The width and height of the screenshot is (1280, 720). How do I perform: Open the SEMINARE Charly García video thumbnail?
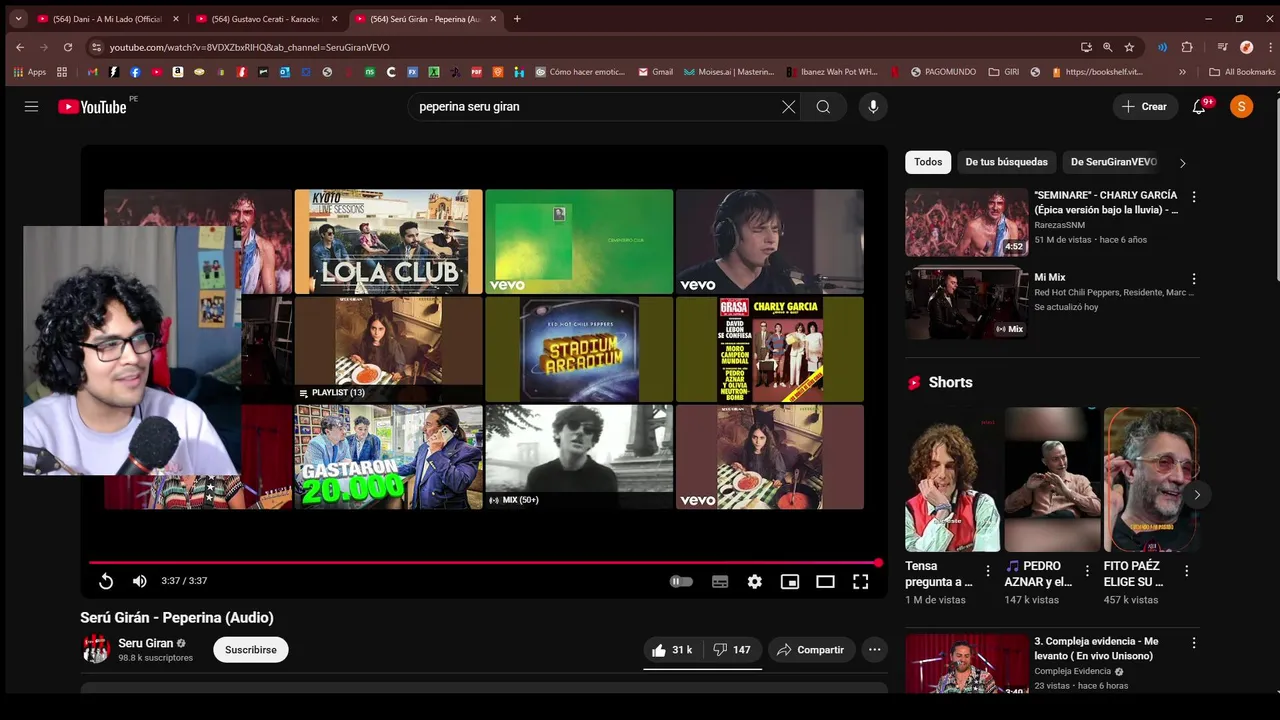click(x=967, y=222)
